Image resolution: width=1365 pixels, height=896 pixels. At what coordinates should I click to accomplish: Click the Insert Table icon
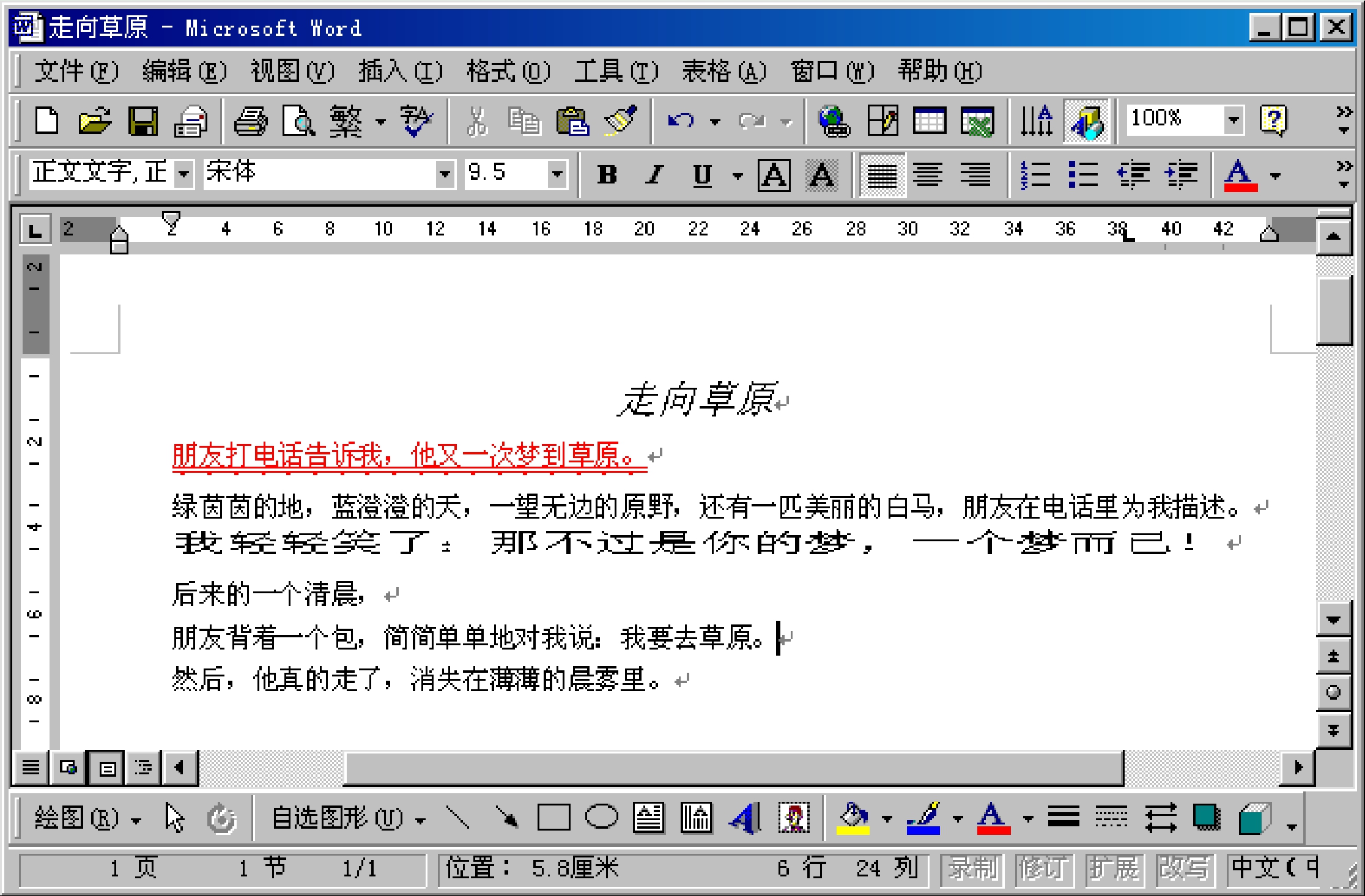tap(929, 120)
